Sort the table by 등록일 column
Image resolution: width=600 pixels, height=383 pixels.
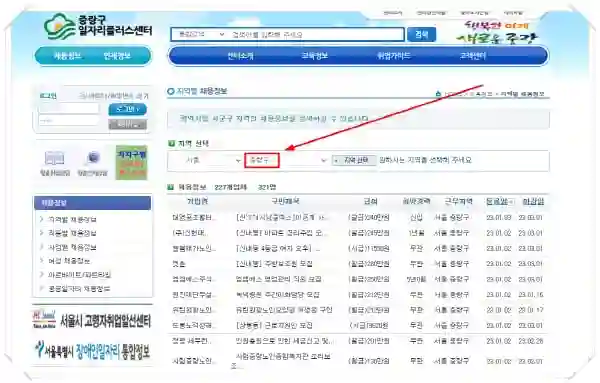pos(499,202)
